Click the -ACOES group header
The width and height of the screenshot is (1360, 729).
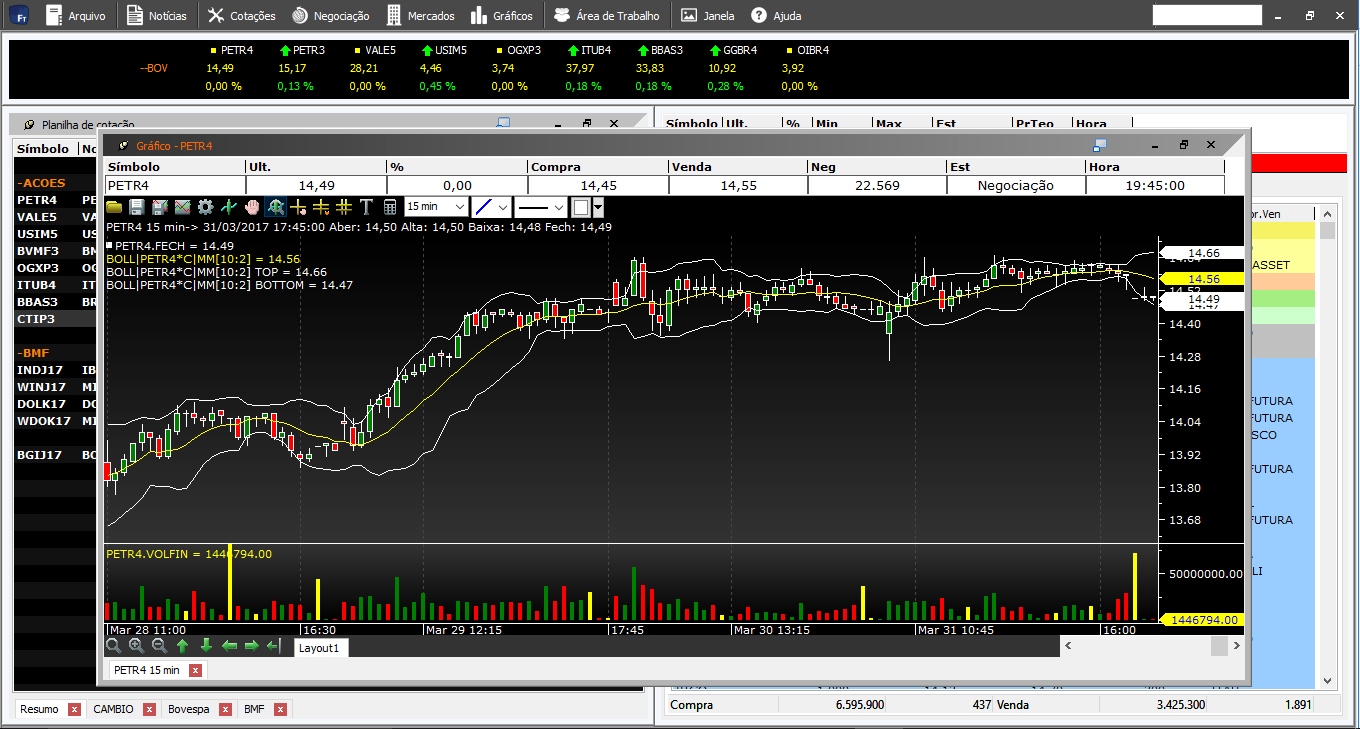41,183
